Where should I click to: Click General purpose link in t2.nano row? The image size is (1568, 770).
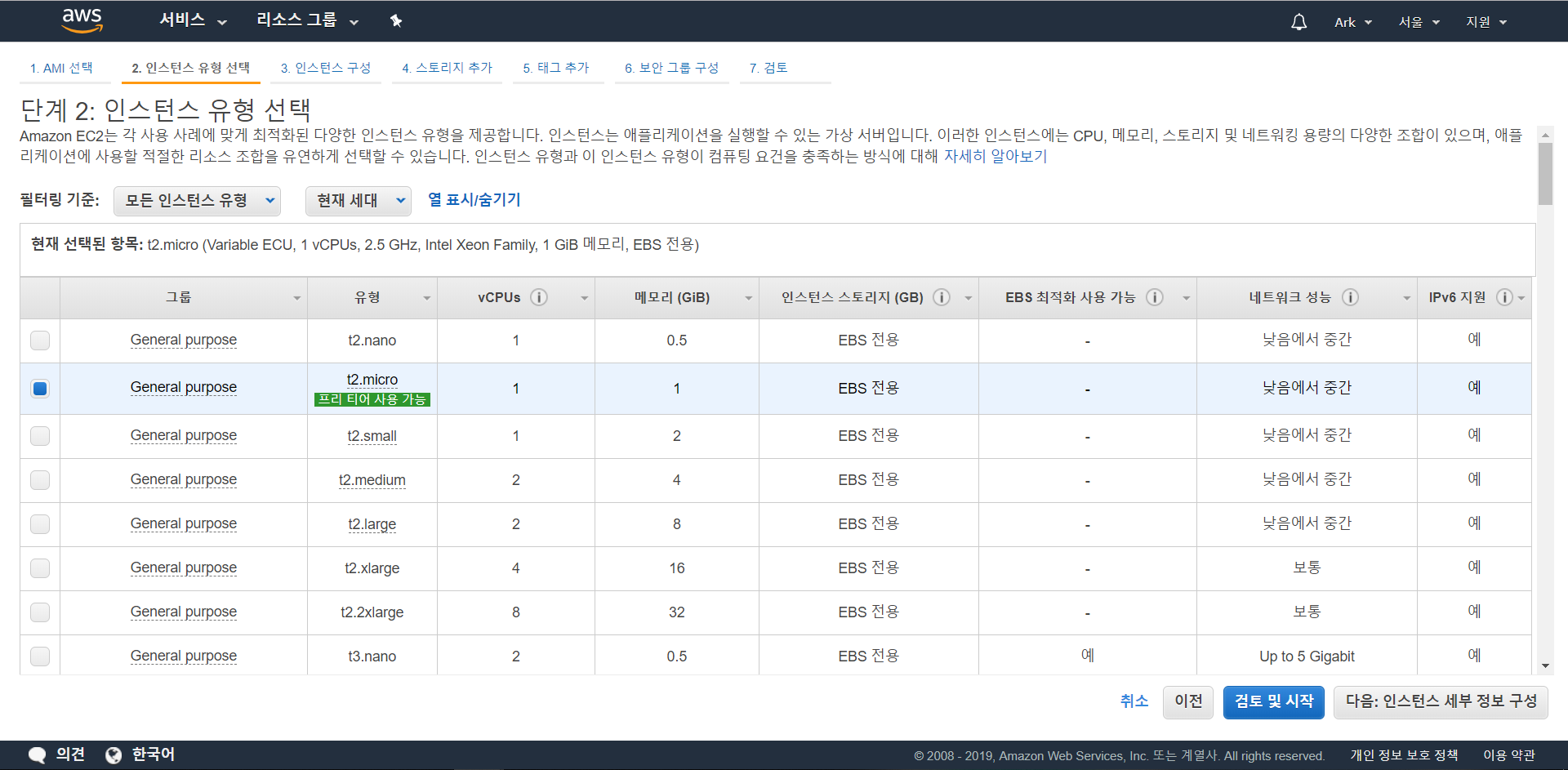coord(184,340)
